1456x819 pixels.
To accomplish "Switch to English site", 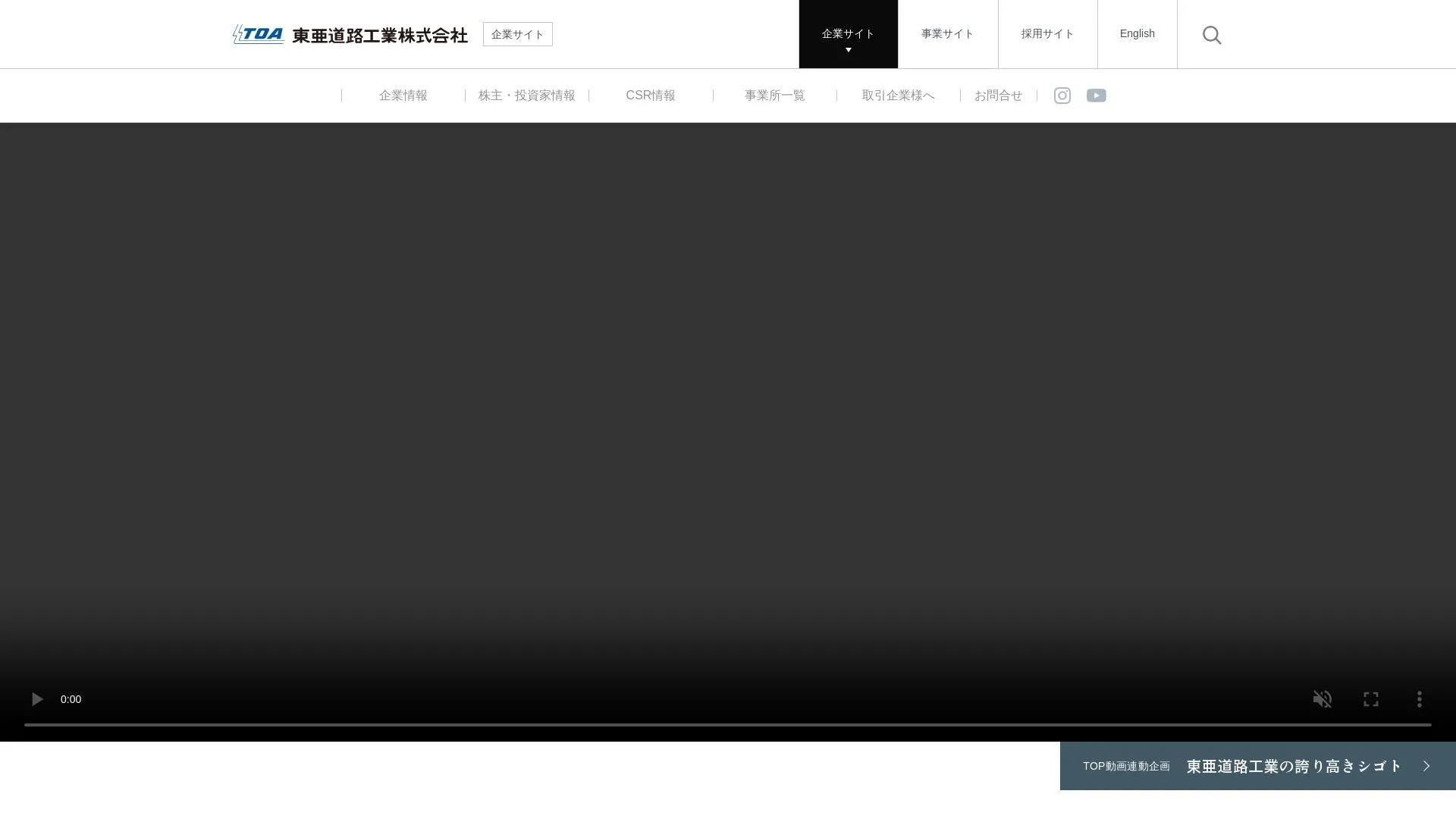I will click(x=1137, y=34).
